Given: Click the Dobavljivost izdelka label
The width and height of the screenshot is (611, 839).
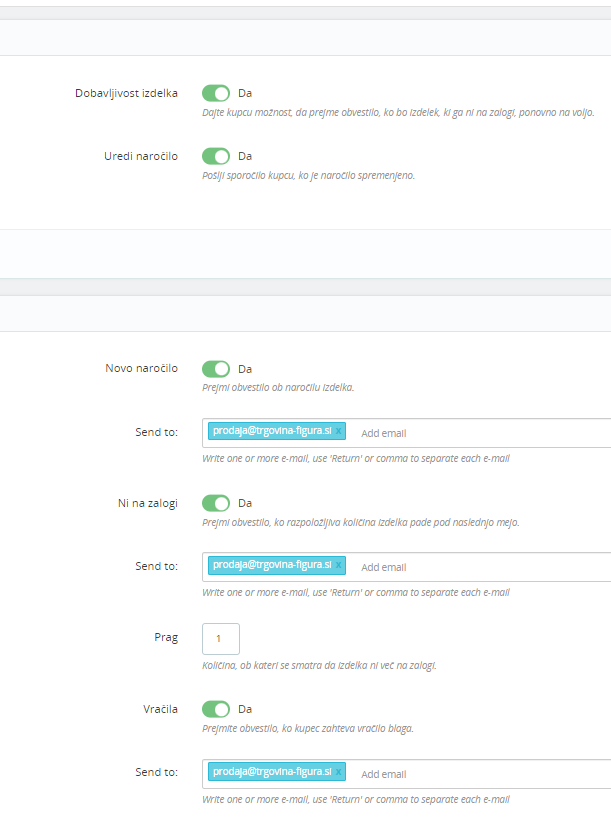Looking at the screenshot, I should [x=126, y=93].
